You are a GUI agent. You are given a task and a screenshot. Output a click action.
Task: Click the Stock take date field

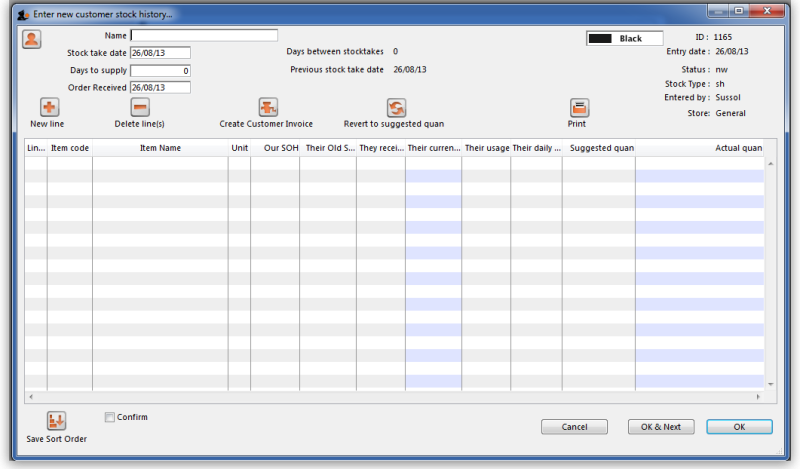[x=160, y=53]
